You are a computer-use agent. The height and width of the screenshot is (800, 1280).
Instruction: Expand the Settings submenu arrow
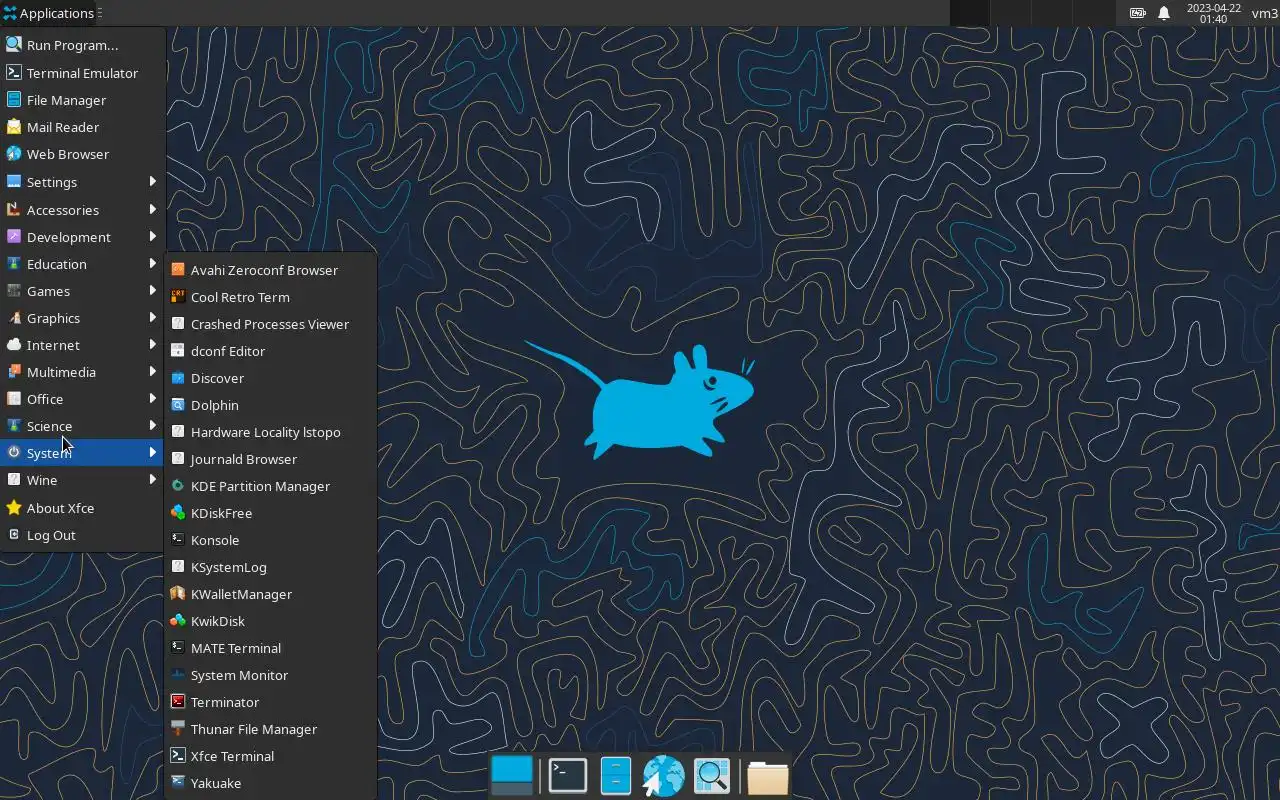click(x=153, y=181)
